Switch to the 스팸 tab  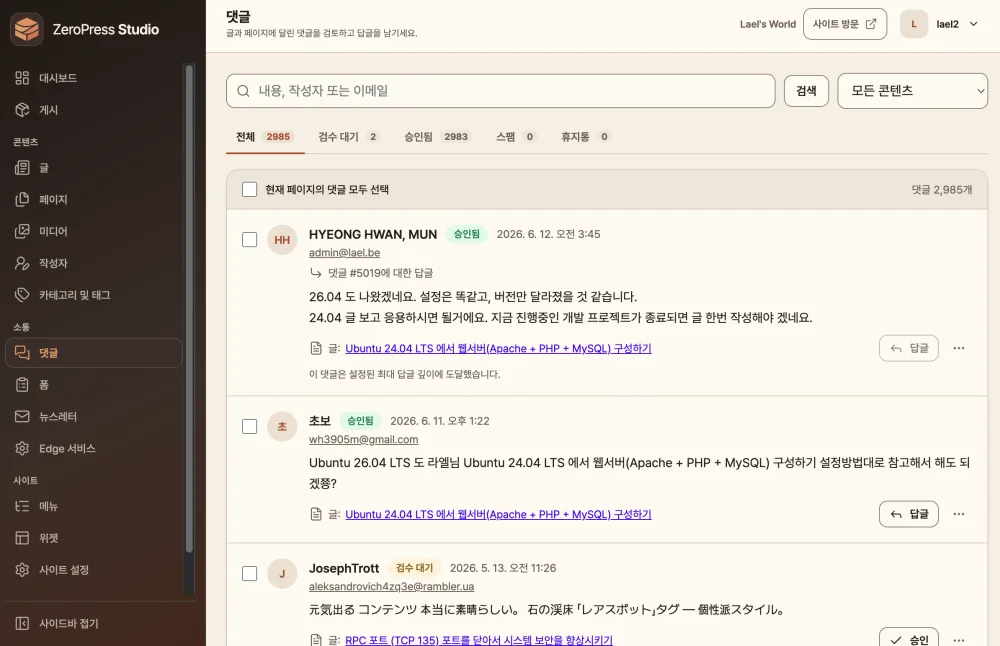(x=515, y=136)
